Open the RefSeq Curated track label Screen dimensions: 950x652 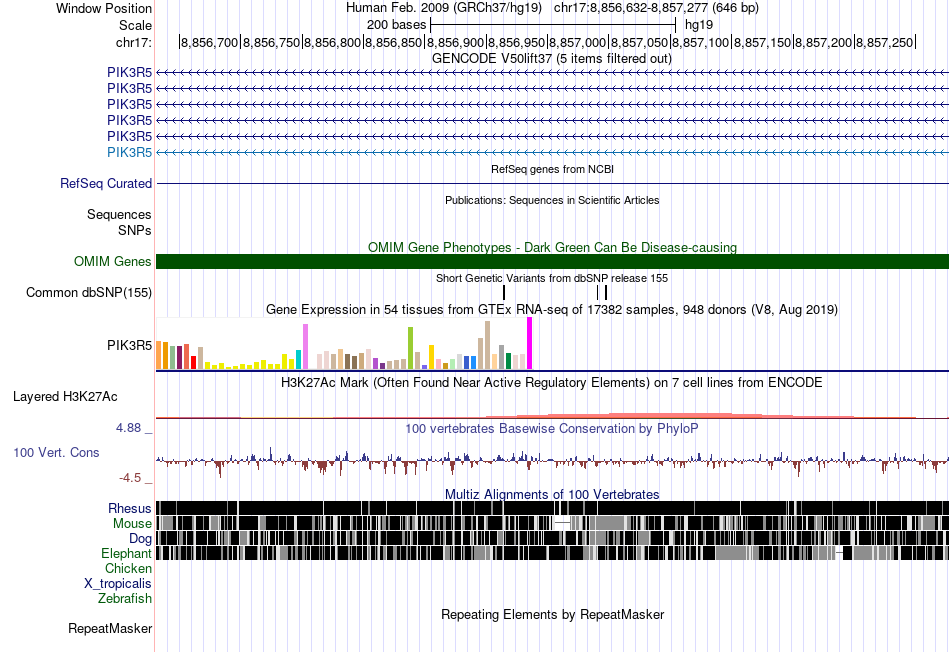click(106, 184)
